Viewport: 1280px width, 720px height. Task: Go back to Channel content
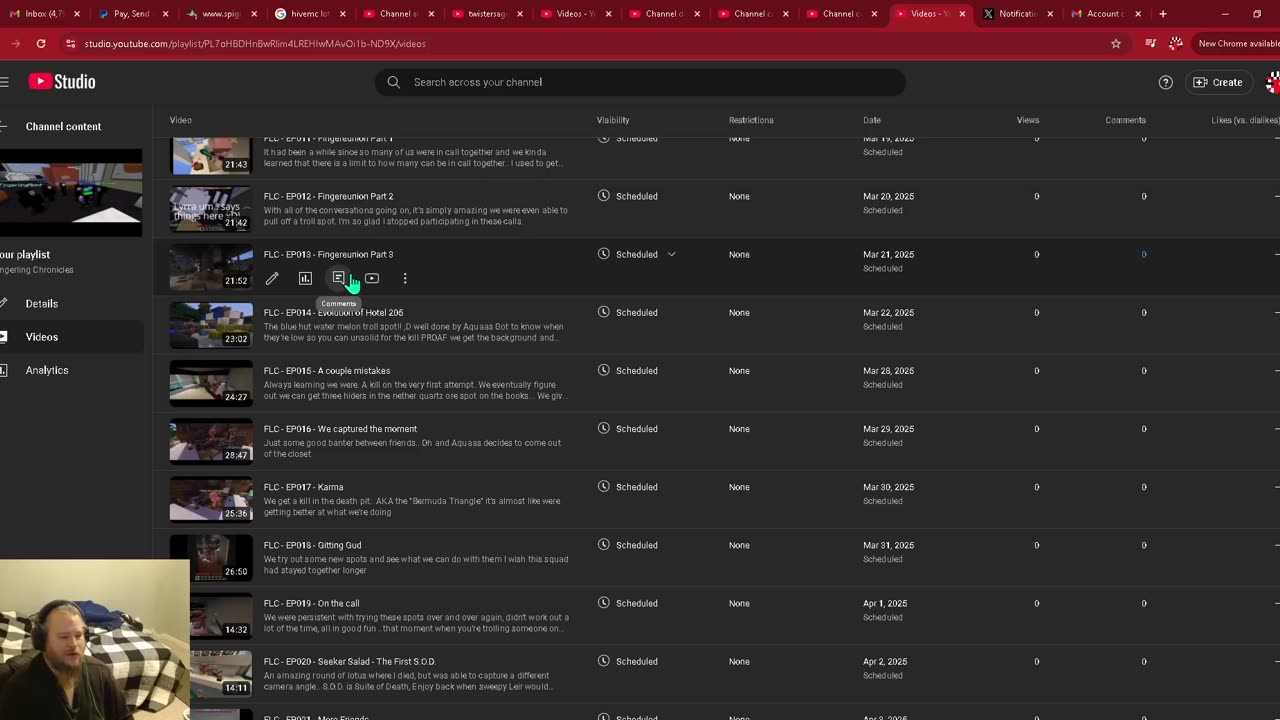click(x=63, y=126)
